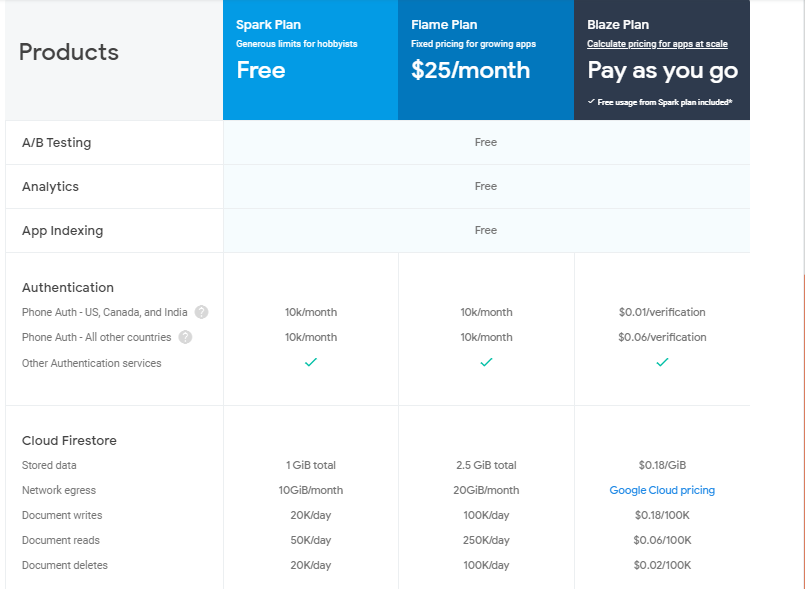Toggle the App Indexing pricing row

63,230
